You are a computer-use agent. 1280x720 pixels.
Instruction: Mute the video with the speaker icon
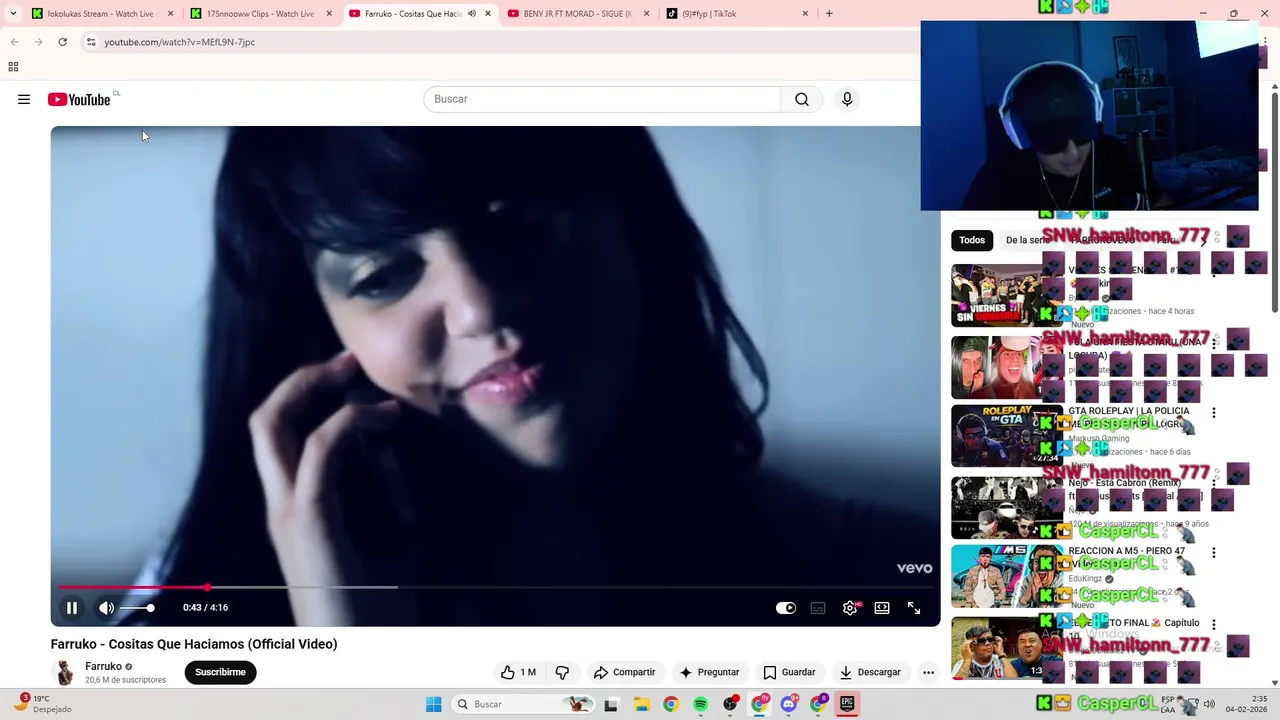tap(107, 607)
